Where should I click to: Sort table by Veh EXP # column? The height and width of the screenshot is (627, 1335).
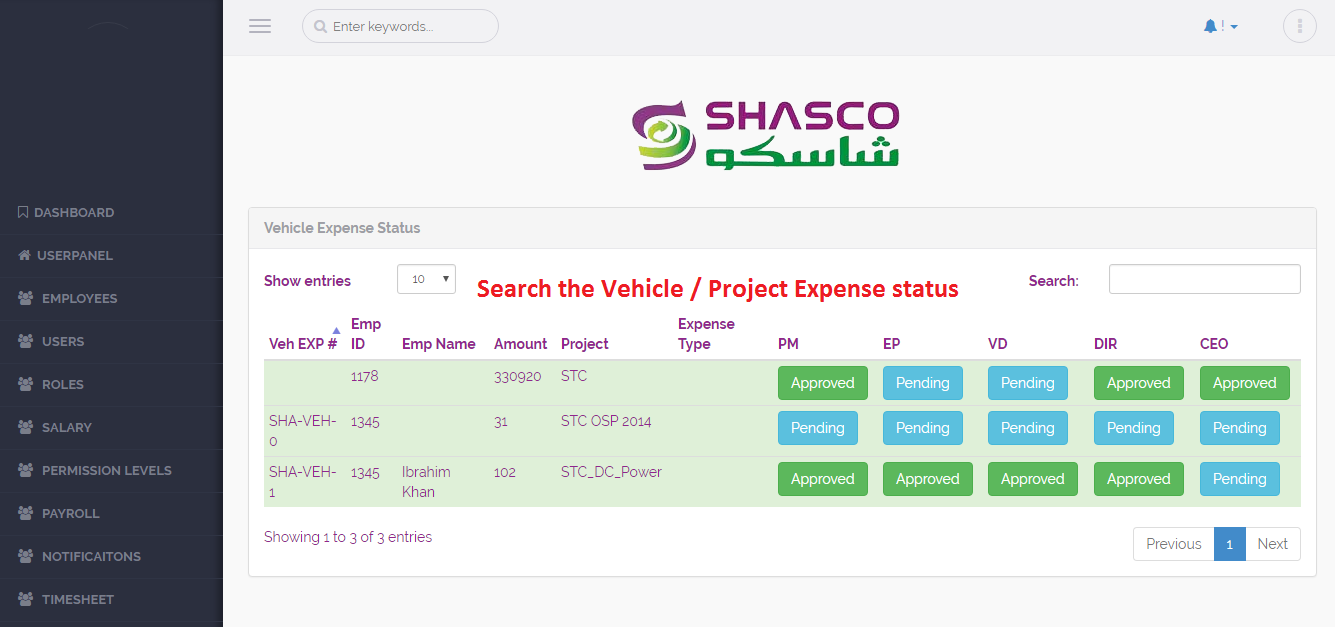(x=303, y=343)
